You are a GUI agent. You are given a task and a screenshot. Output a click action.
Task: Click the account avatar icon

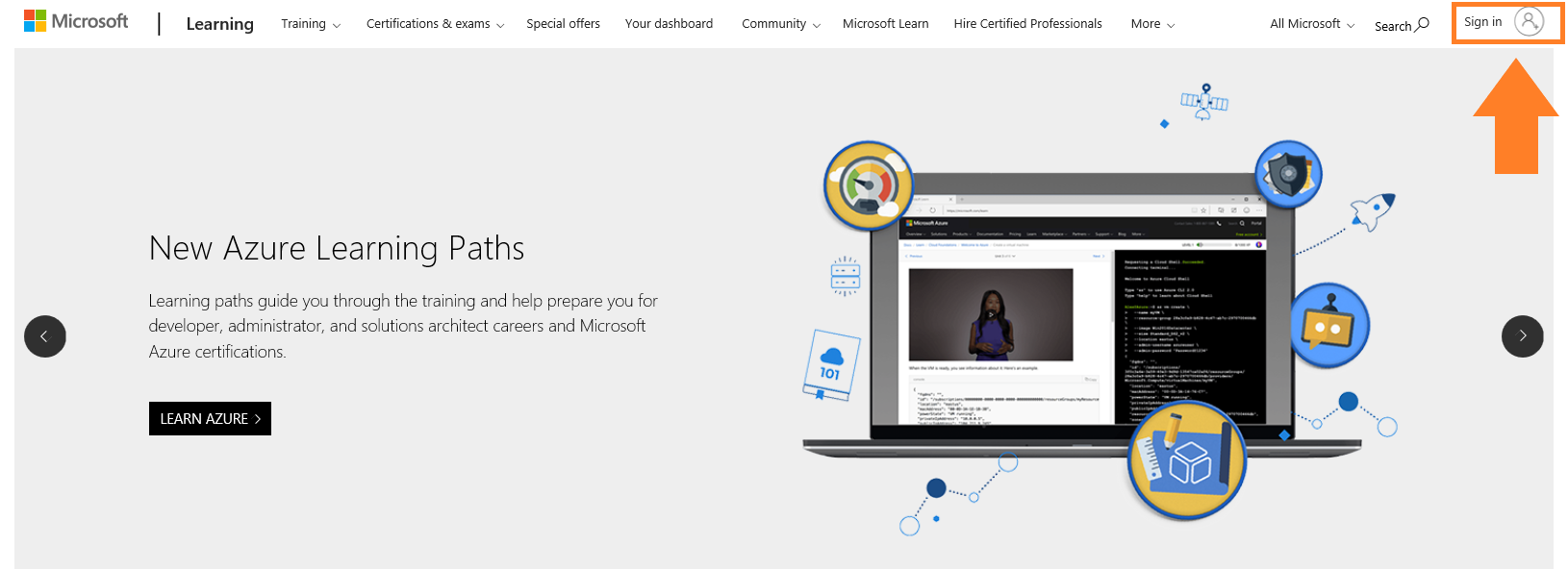[x=1529, y=21]
